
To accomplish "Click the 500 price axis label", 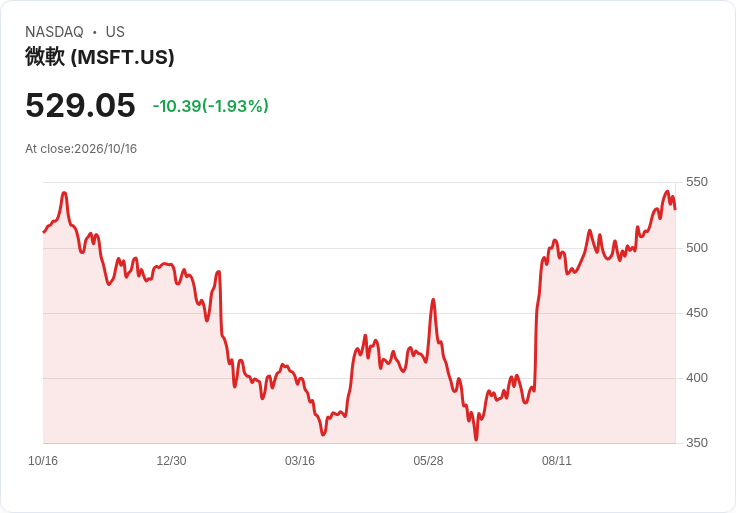I will point(697,248).
